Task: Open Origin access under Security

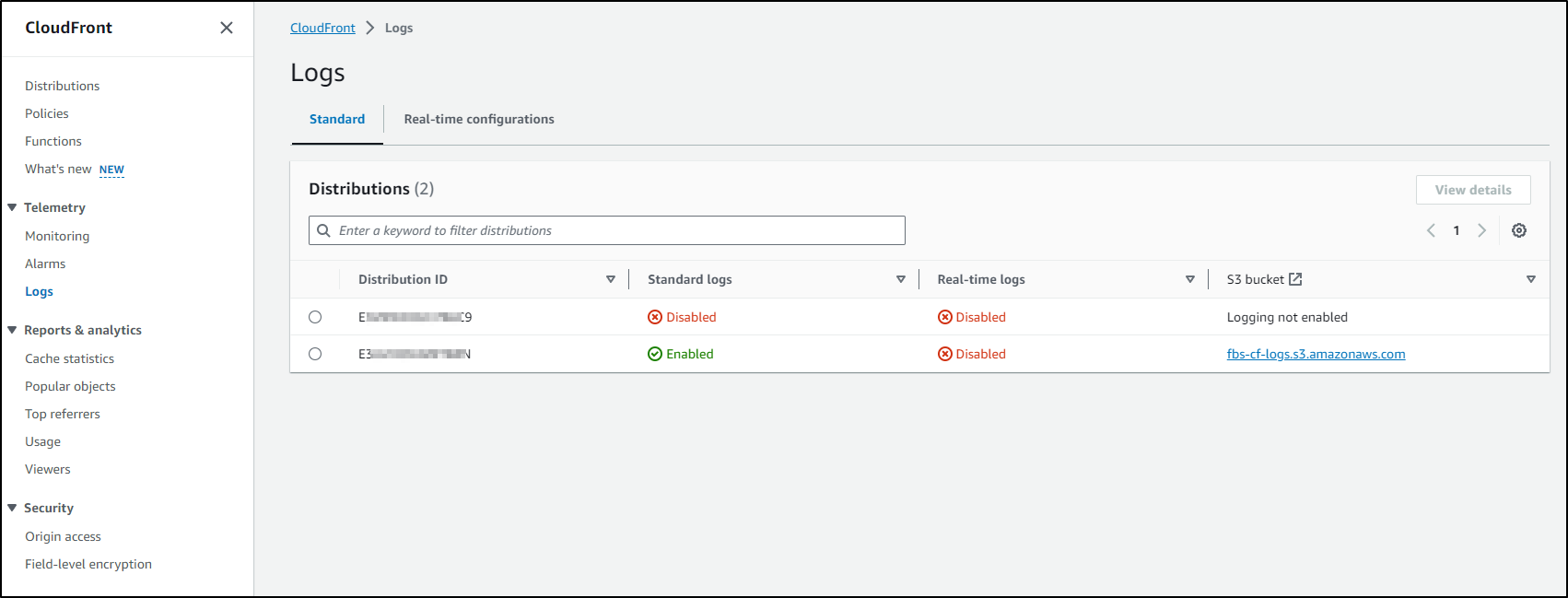Action: 63,536
